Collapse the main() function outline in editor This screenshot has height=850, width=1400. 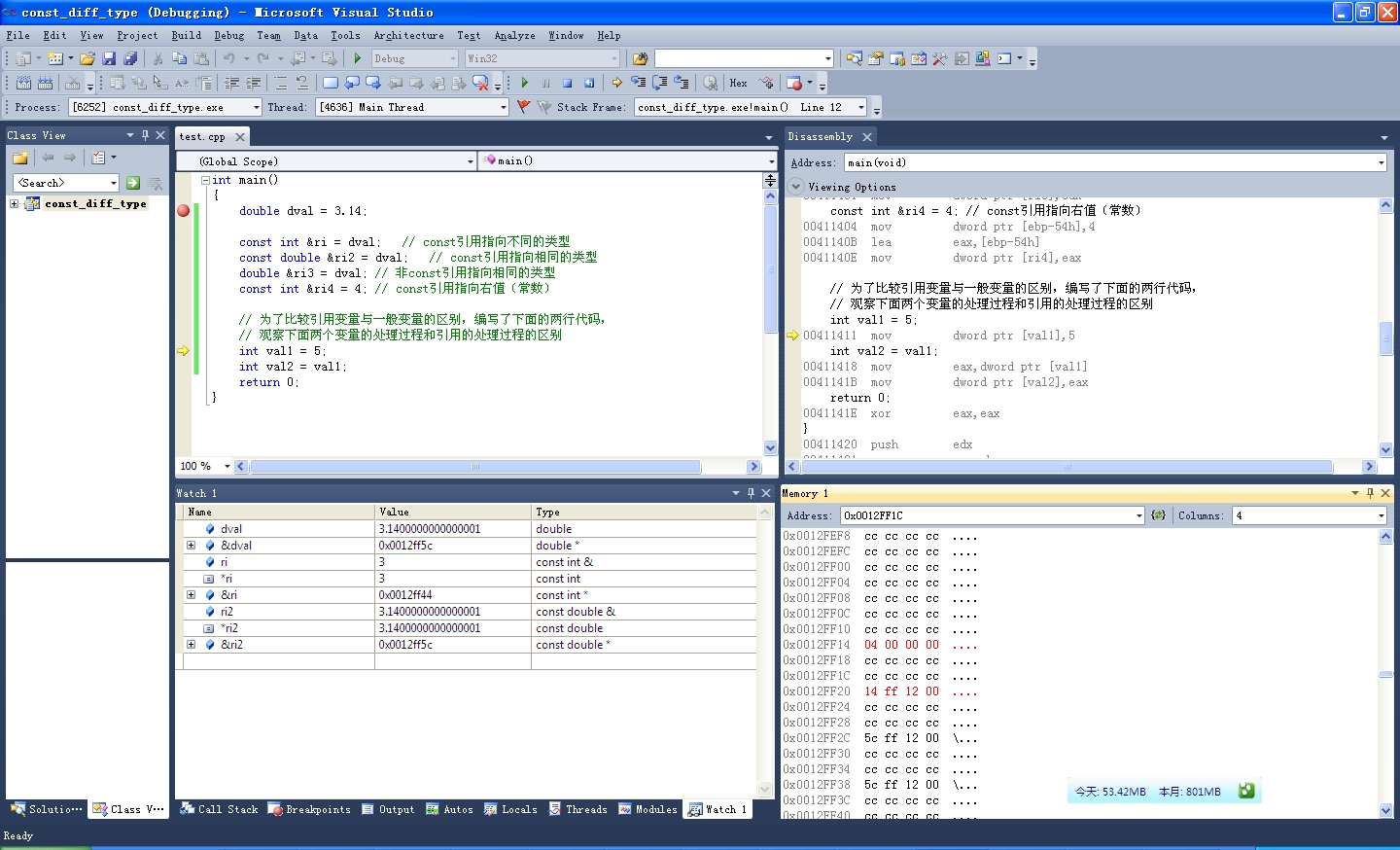[x=205, y=180]
